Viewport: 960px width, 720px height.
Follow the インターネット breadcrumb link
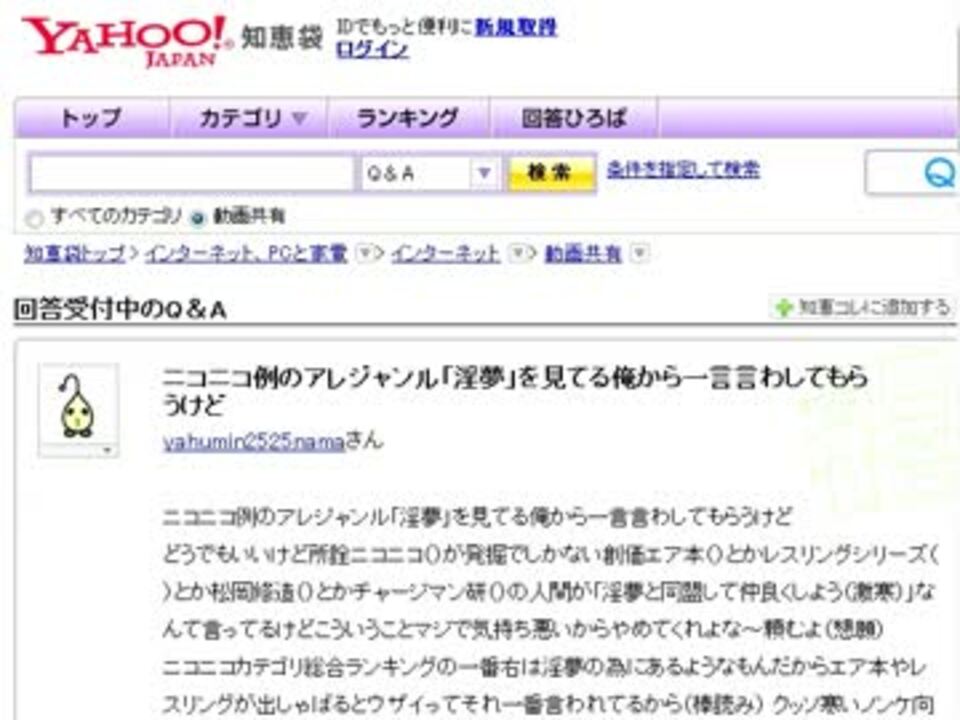pyautogui.click(x=445, y=253)
